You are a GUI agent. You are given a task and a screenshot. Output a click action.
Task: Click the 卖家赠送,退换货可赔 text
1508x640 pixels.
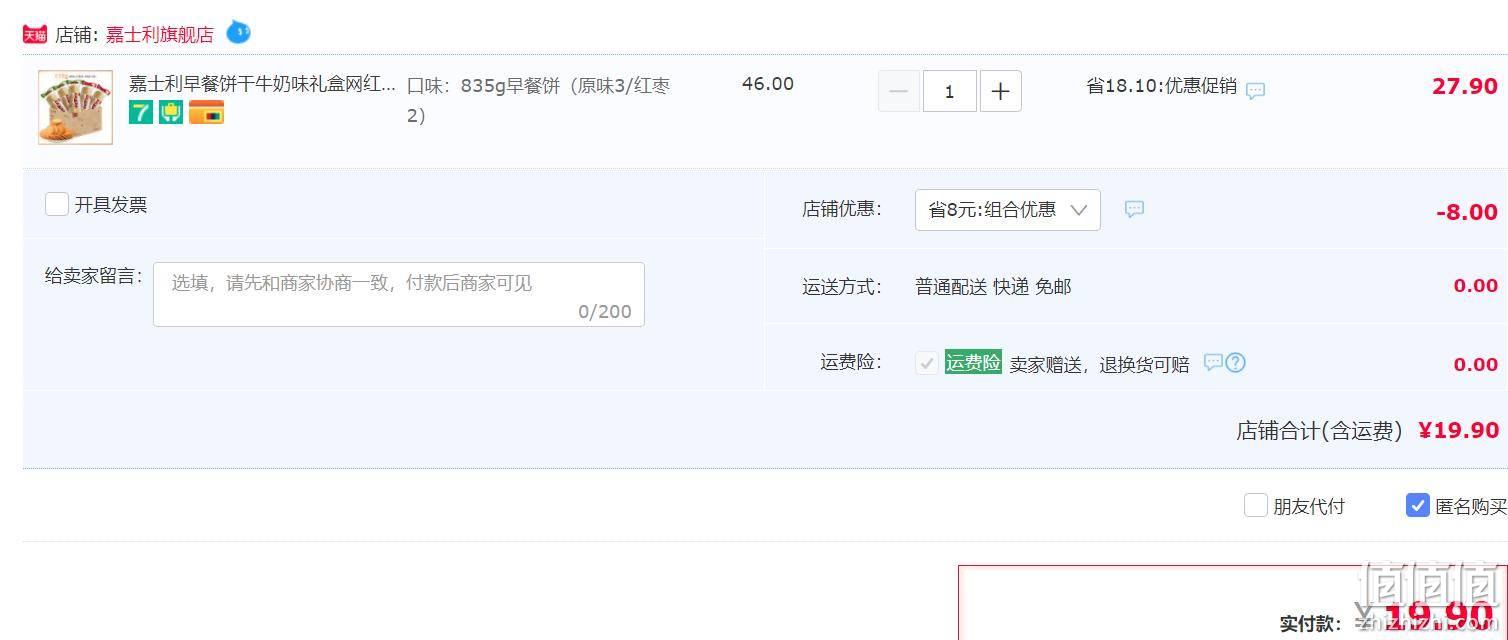click(x=1099, y=365)
